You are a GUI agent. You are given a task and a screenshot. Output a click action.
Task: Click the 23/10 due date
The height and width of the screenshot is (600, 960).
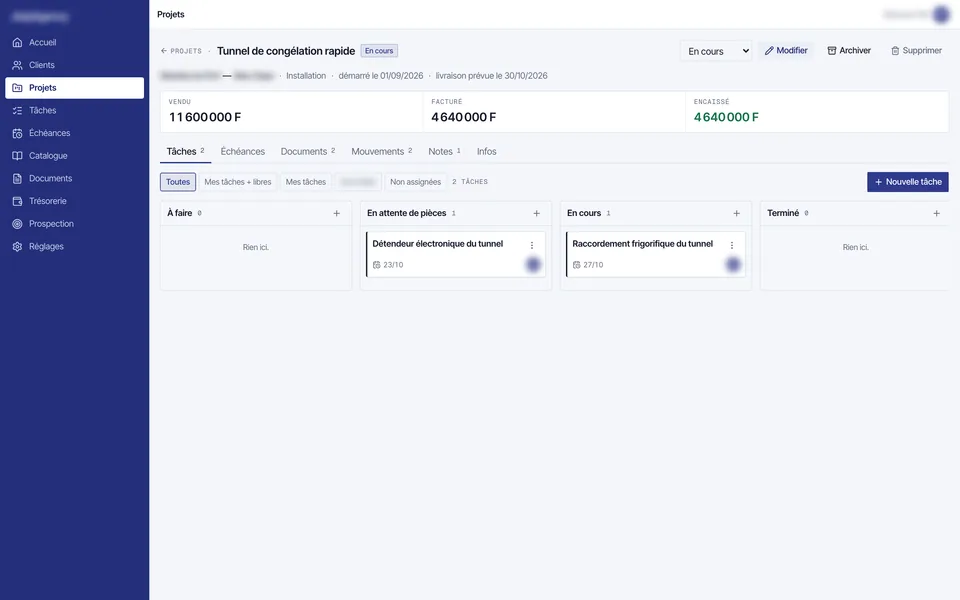point(393,265)
